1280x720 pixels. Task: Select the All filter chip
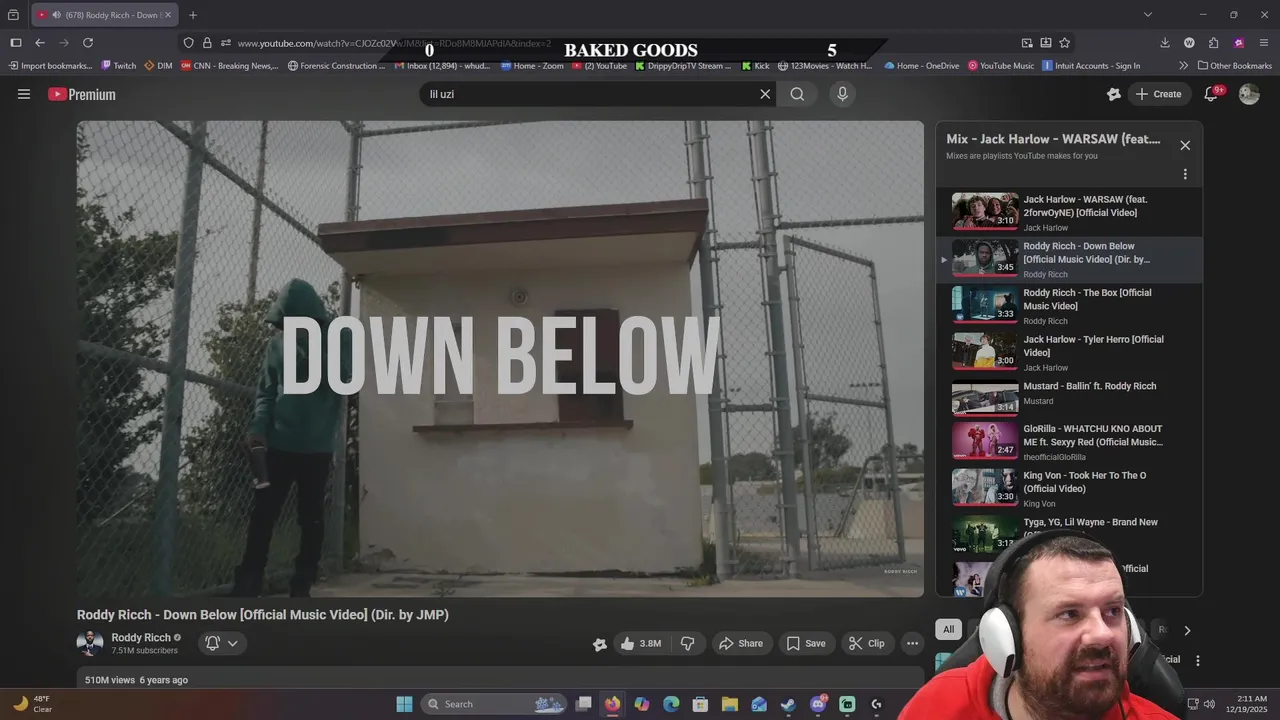[x=948, y=629]
